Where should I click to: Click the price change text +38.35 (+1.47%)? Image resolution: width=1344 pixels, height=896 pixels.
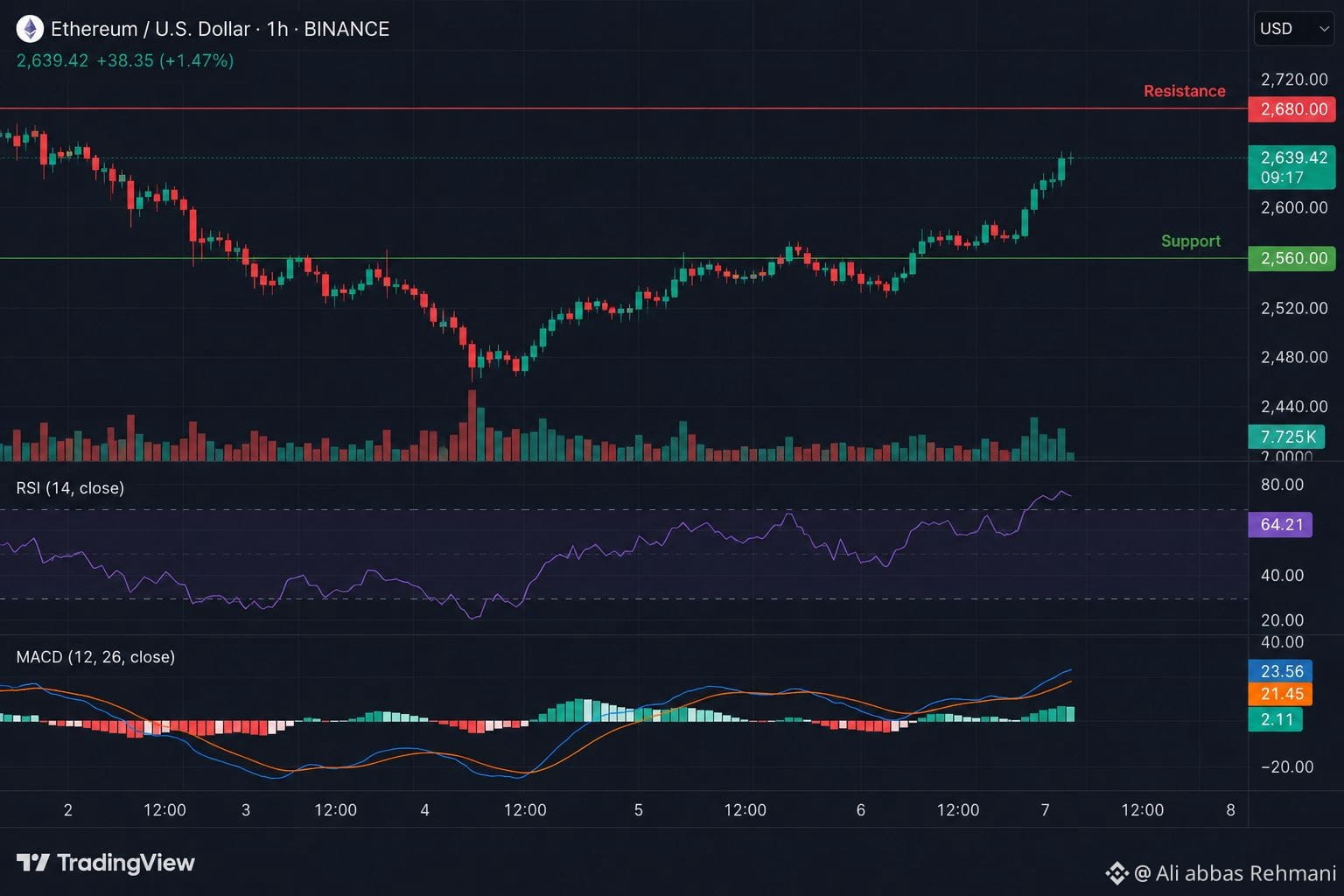(164, 60)
